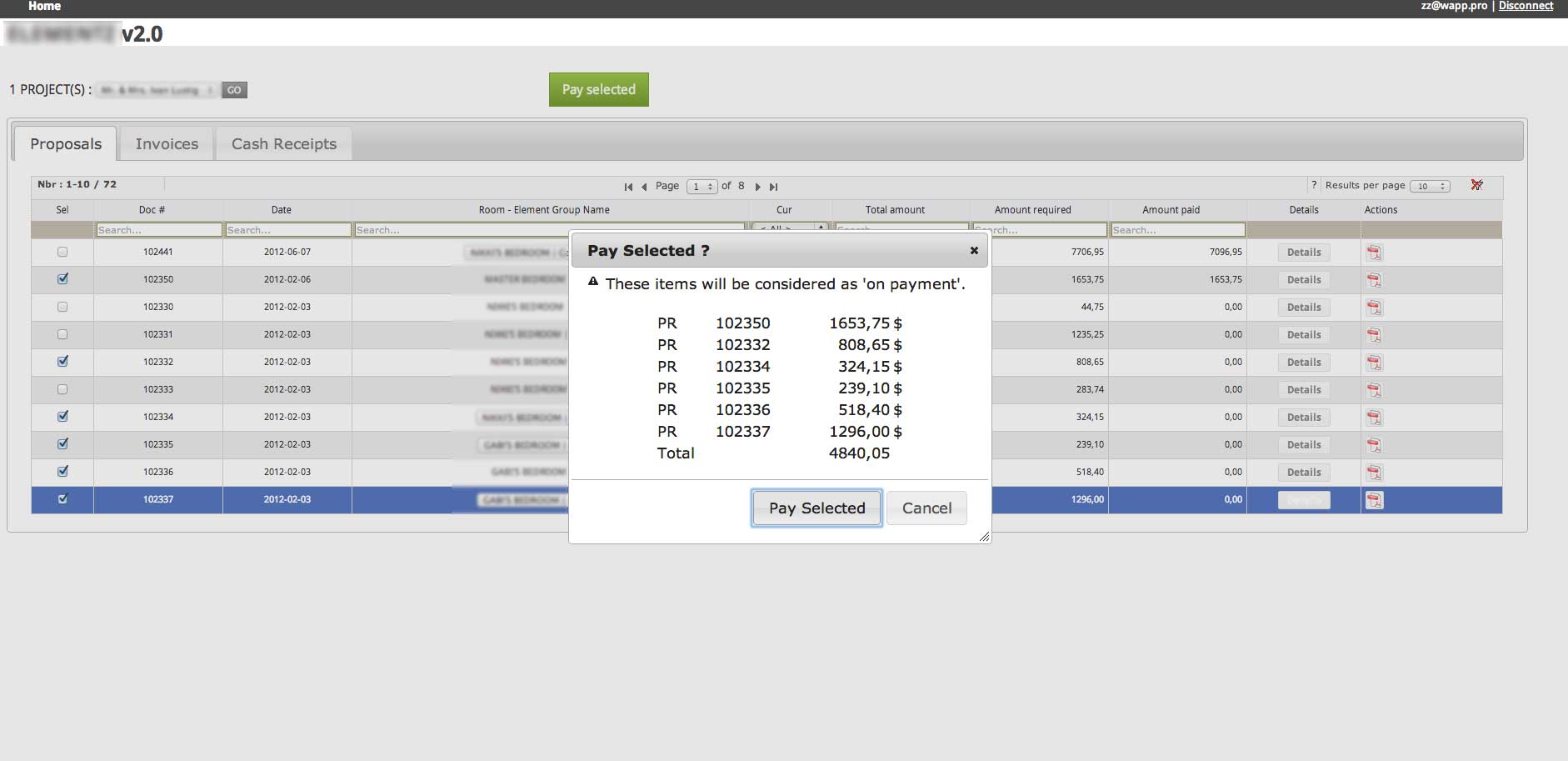Open the project selection dropdown

(157, 90)
